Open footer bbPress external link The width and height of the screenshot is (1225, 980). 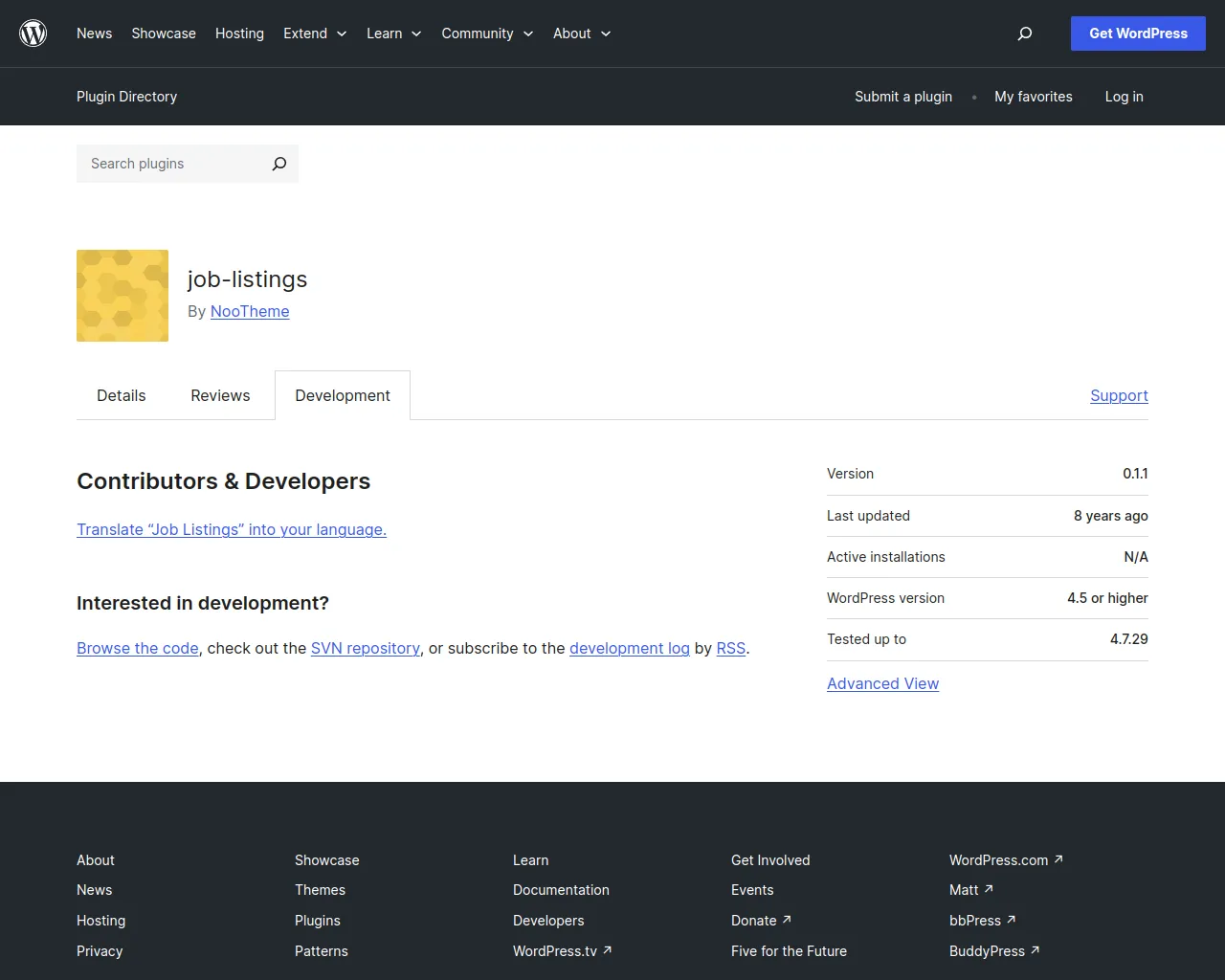(982, 921)
